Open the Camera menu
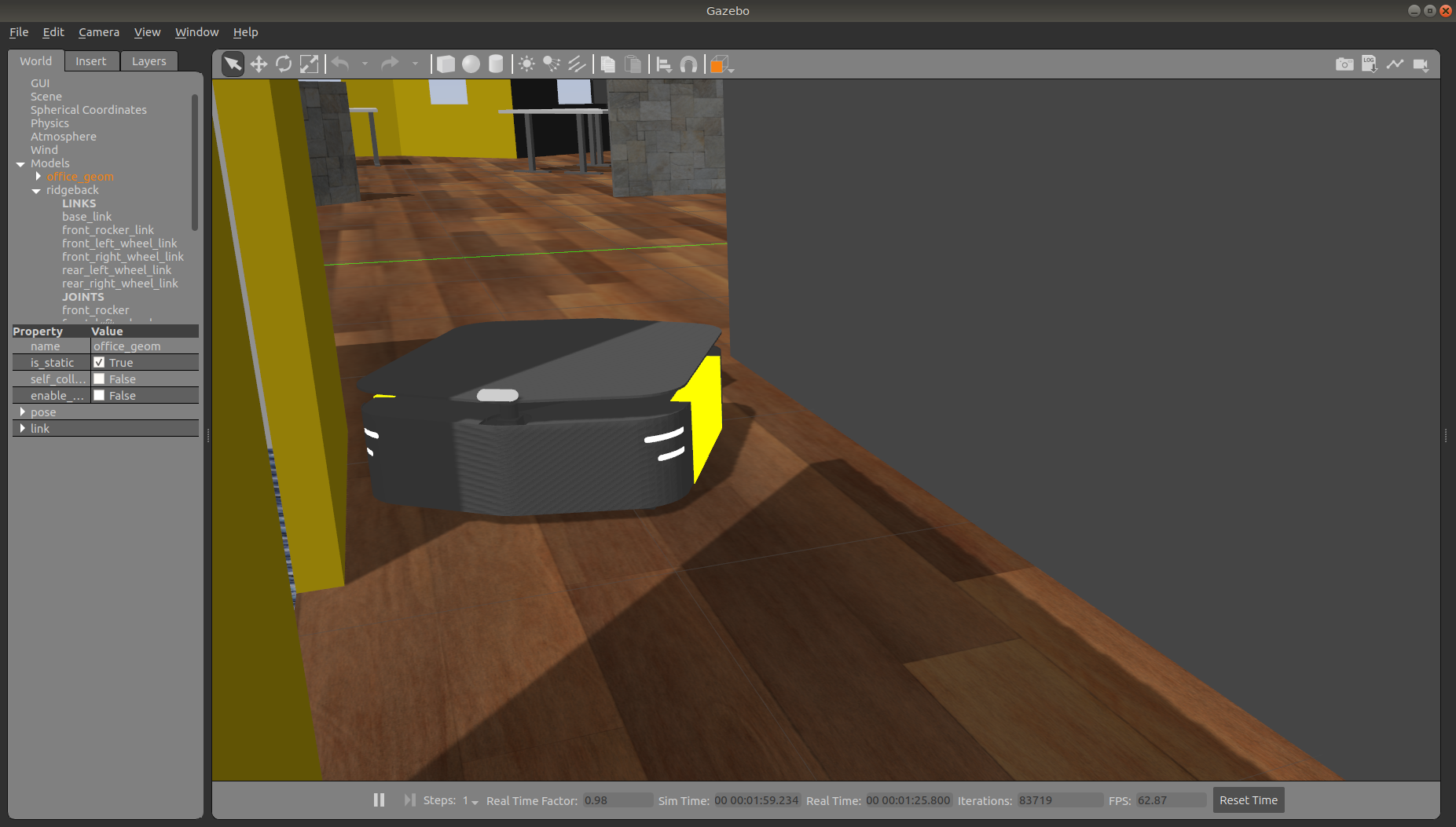 point(99,32)
